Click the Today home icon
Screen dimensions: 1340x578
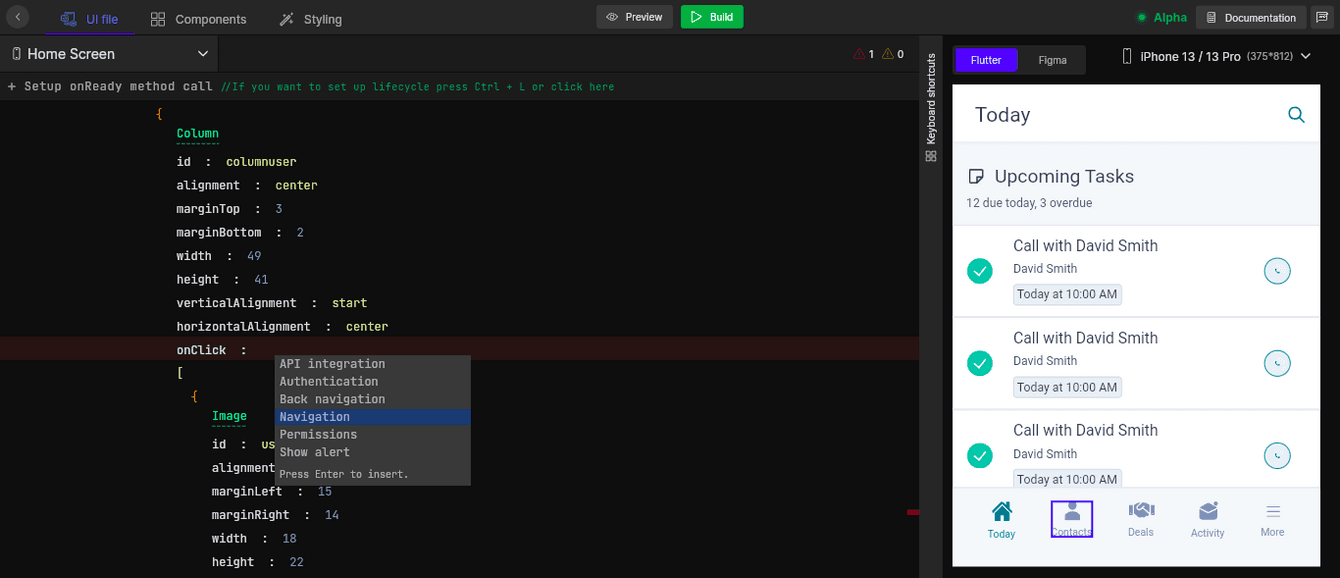tap(1001, 512)
